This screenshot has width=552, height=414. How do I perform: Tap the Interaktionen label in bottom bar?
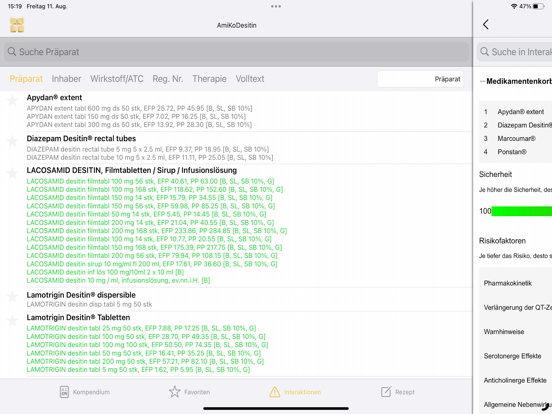(x=302, y=392)
